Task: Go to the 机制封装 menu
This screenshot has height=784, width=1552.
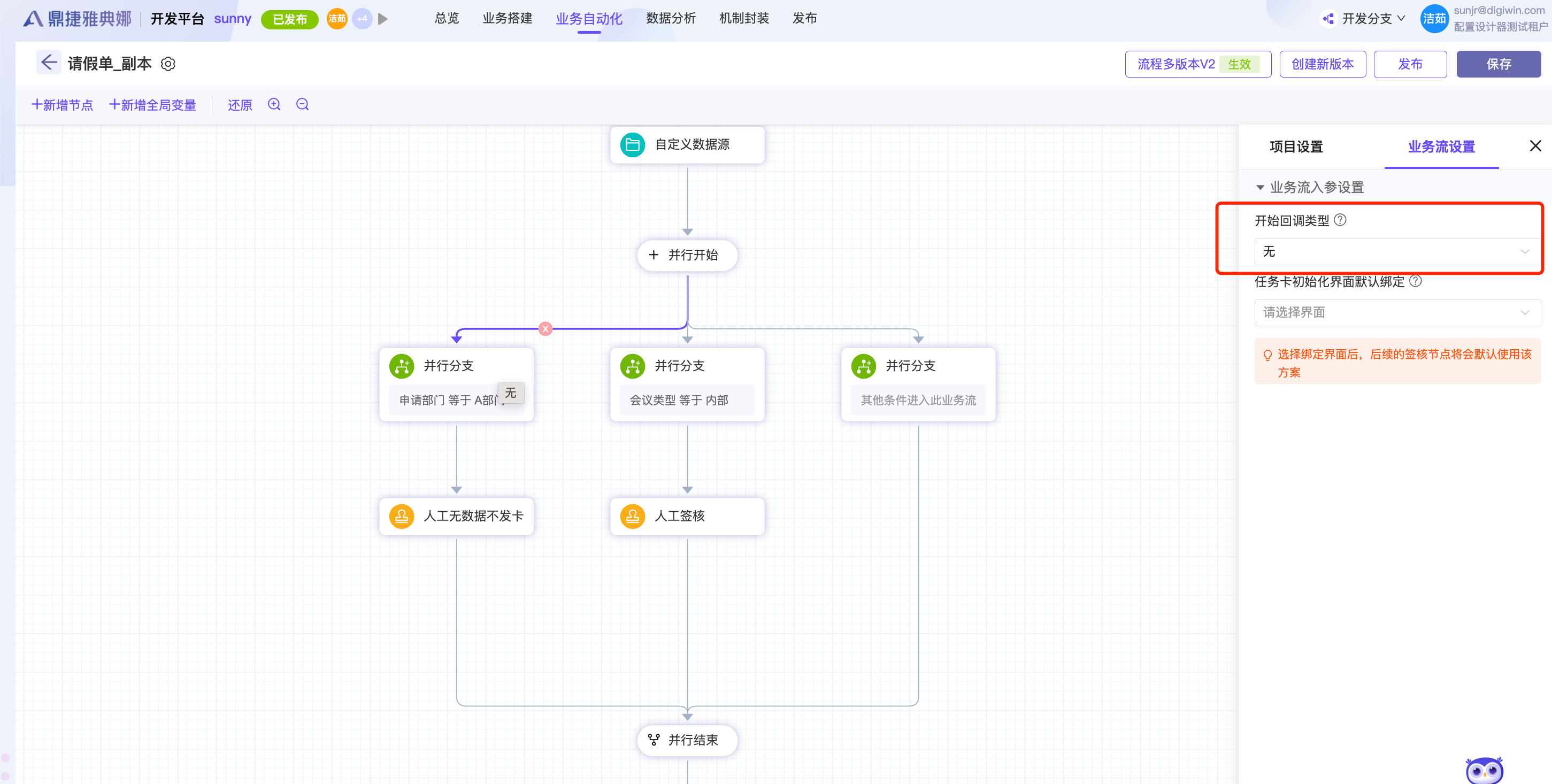Action: (x=743, y=19)
